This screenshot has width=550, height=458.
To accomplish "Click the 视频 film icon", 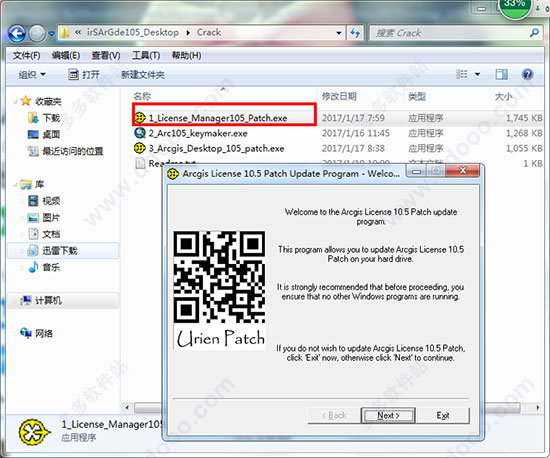I will tap(33, 201).
